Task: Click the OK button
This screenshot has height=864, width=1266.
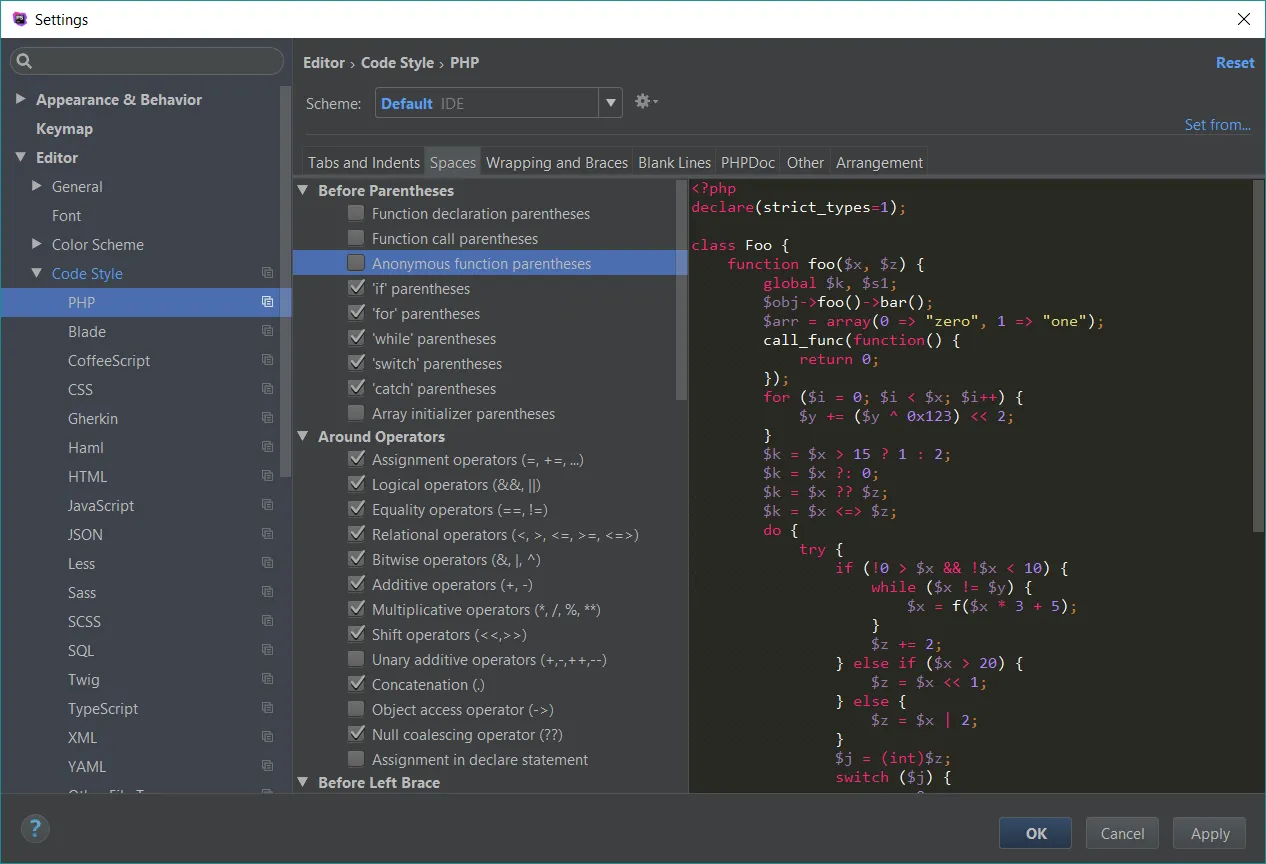Action: pyautogui.click(x=1036, y=833)
